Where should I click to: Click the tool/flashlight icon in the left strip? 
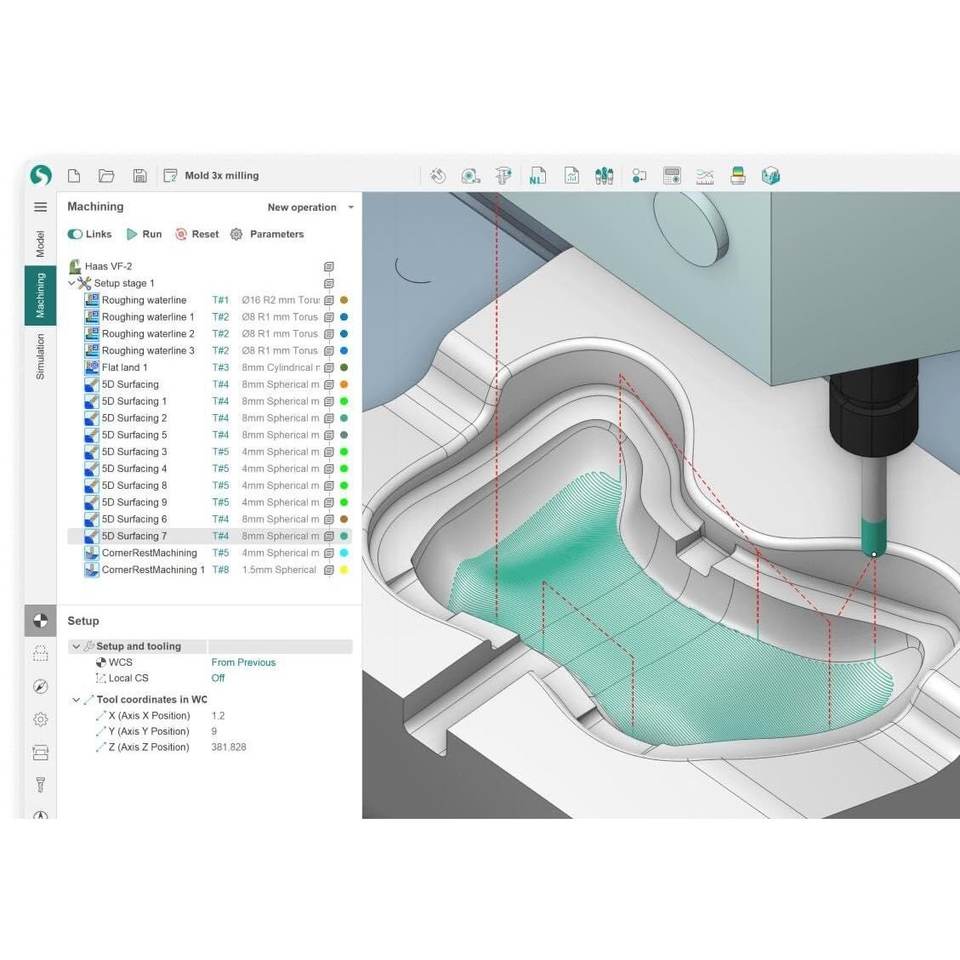click(40, 785)
